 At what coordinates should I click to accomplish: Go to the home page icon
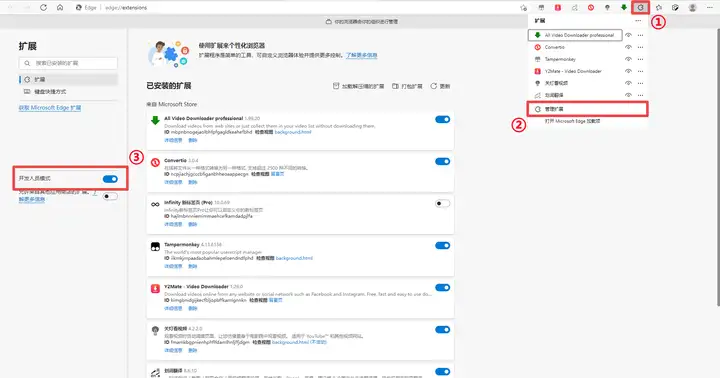[60, 7]
